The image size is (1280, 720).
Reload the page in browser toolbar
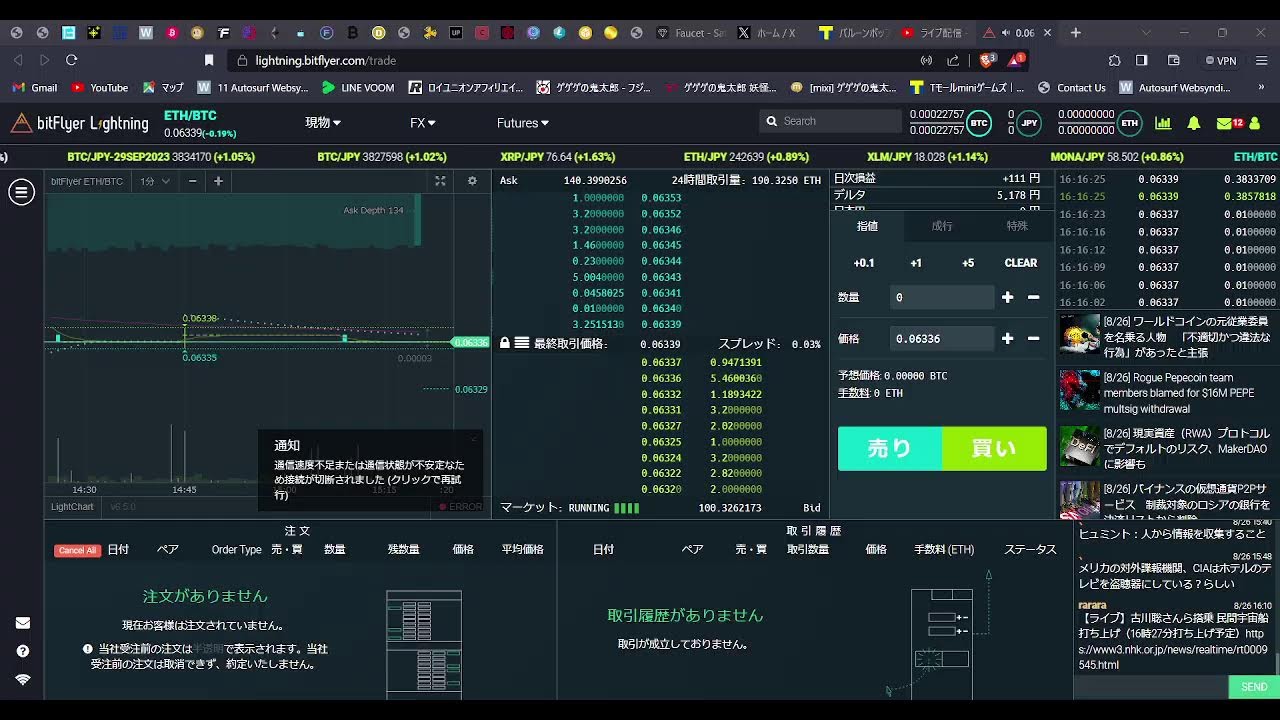tap(71, 60)
